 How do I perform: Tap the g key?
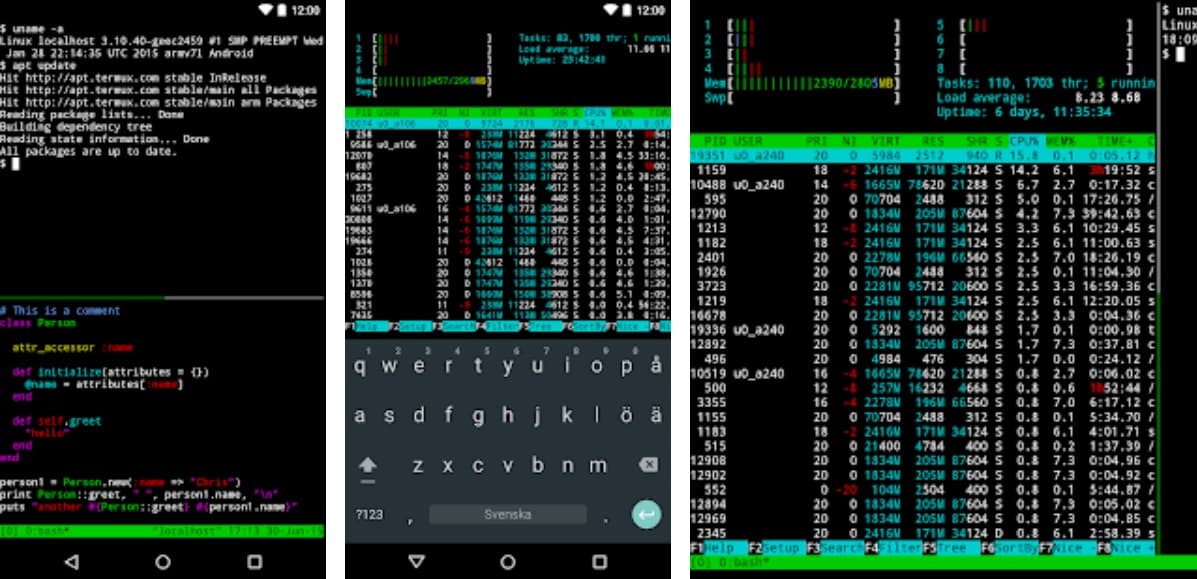click(x=478, y=416)
